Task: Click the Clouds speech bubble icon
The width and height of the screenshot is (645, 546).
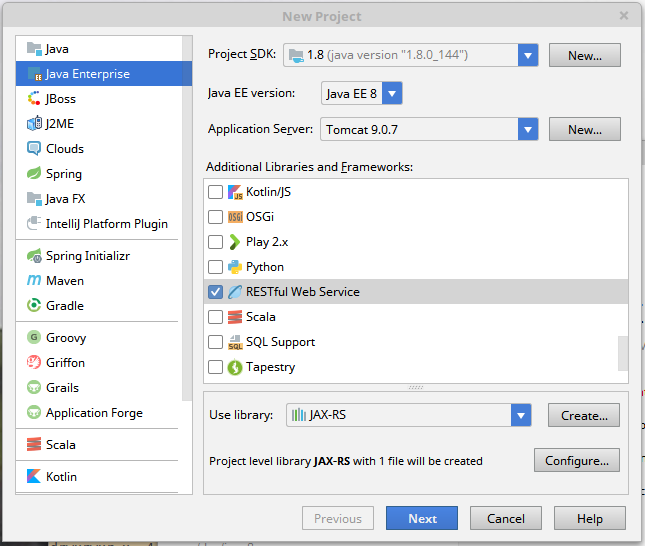Action: 34,149
